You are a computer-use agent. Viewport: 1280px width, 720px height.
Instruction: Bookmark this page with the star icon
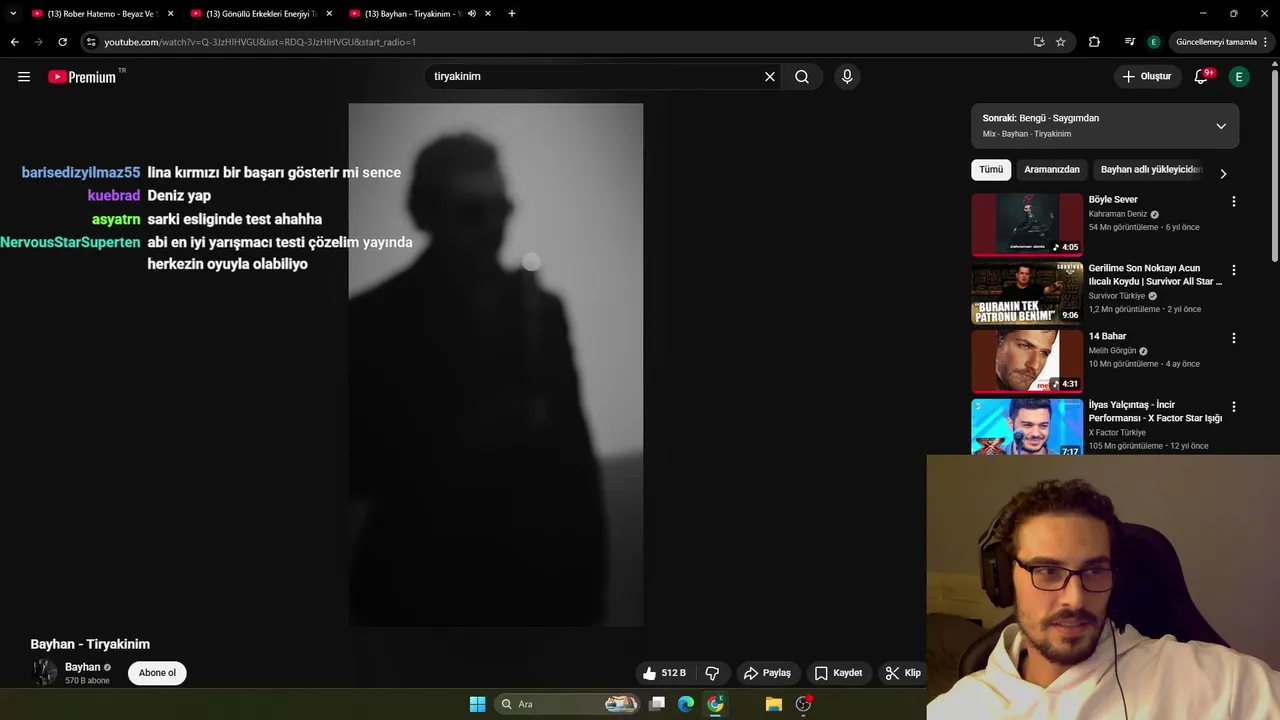click(x=1060, y=42)
